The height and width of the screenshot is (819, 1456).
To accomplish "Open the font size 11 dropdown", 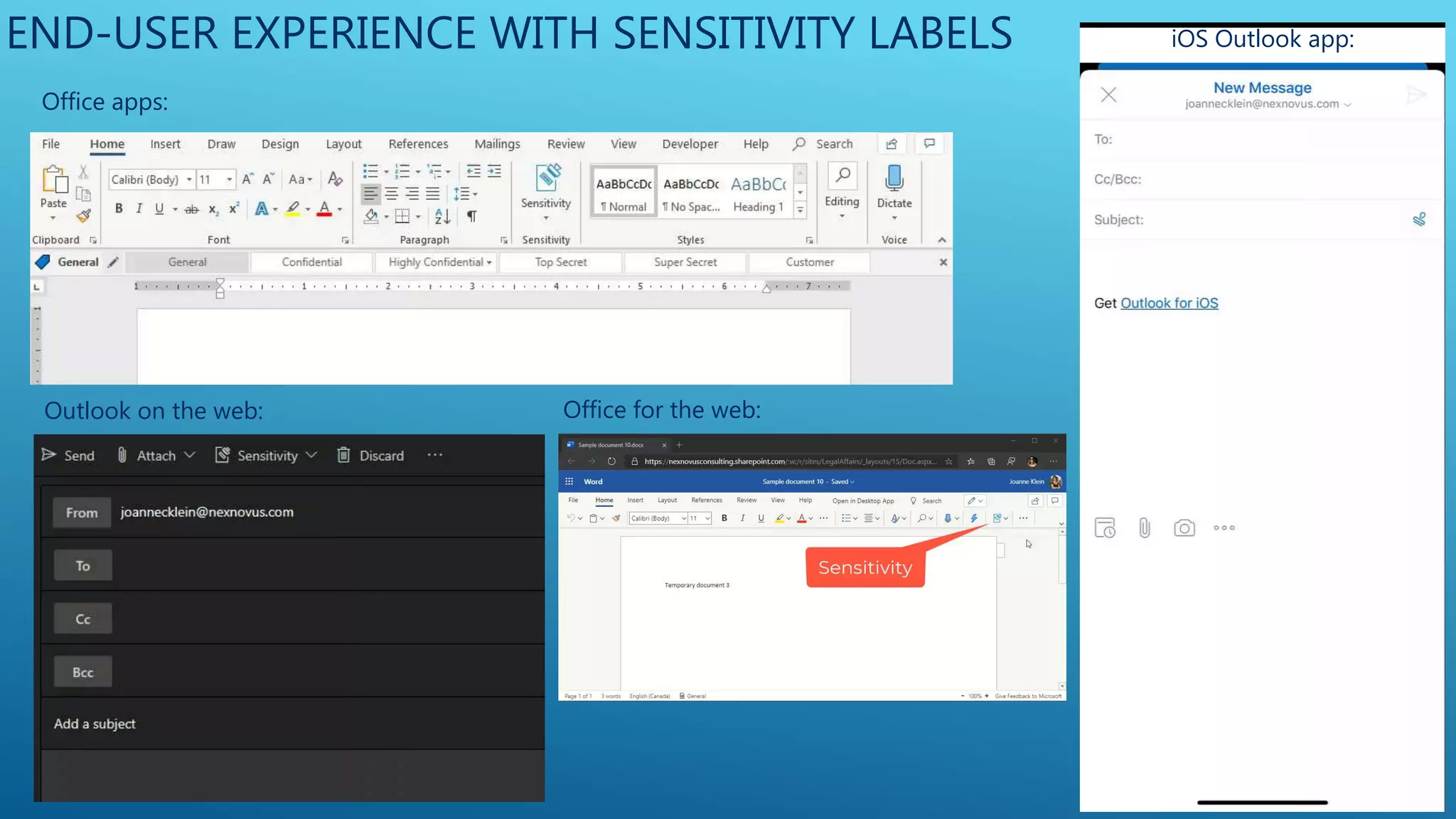I will [230, 179].
